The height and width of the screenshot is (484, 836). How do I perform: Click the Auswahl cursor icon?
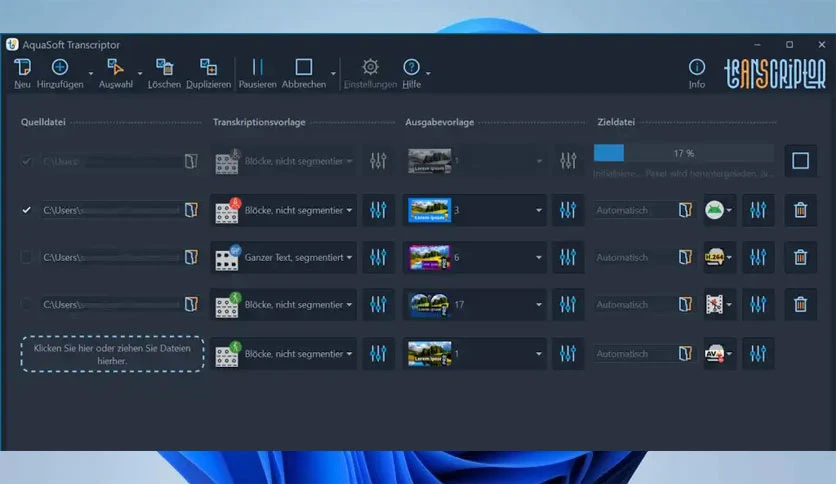pyautogui.click(x=115, y=67)
